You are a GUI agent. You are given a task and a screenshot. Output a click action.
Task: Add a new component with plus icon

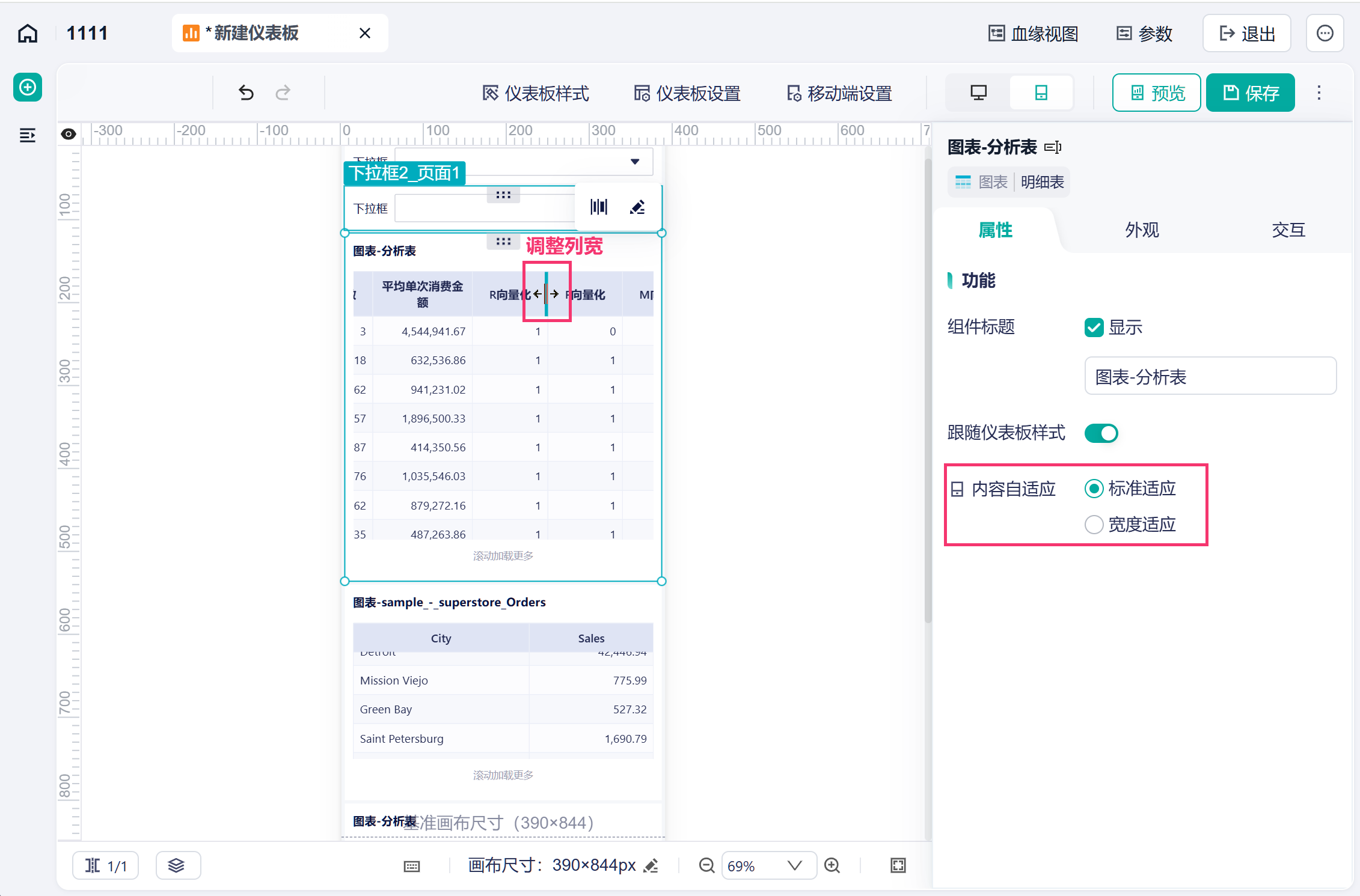pos(28,88)
